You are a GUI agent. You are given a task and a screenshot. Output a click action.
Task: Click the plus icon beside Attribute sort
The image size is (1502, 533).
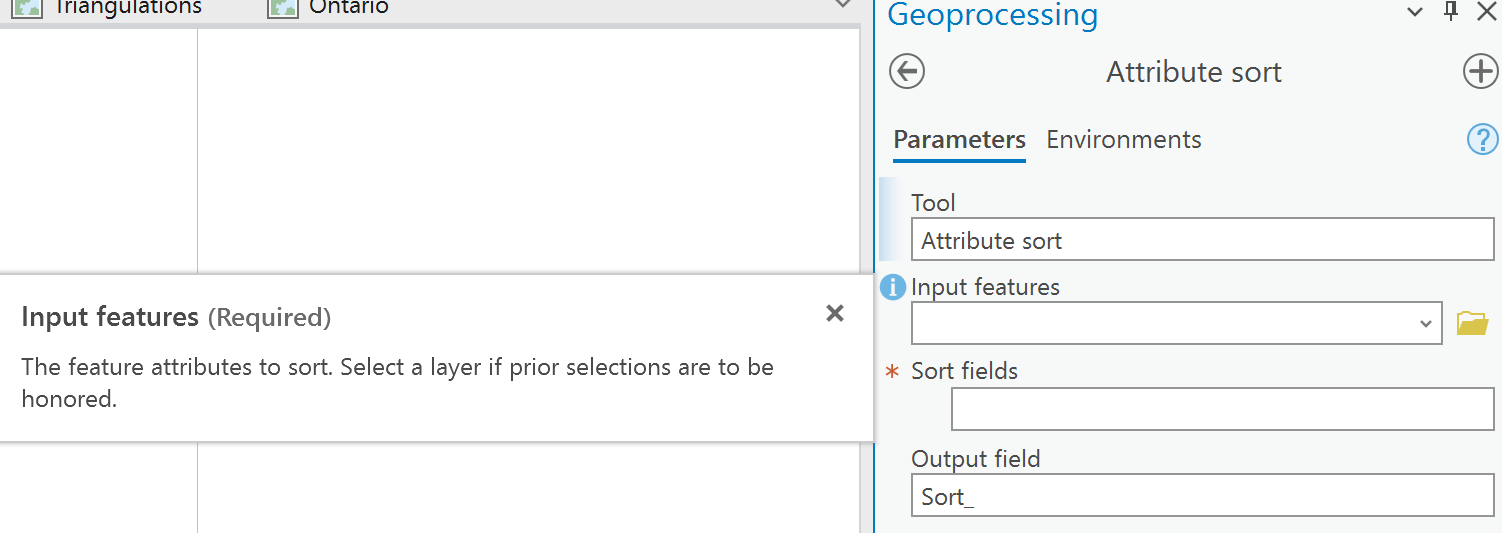point(1480,72)
